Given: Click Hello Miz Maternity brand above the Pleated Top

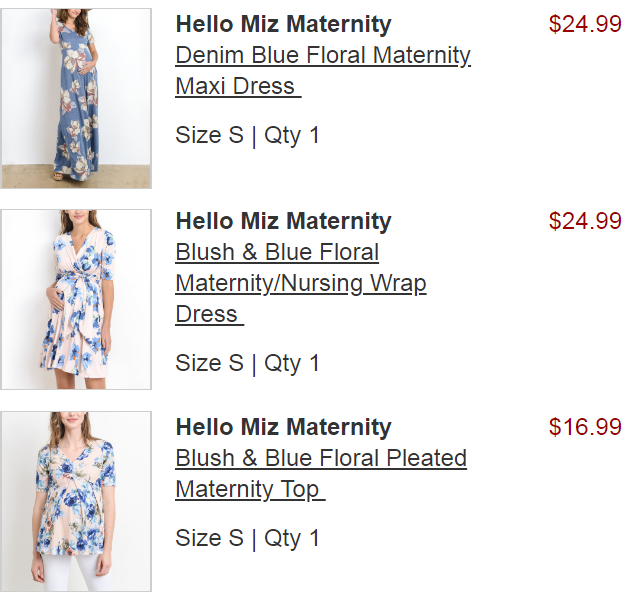Looking at the screenshot, I should [x=283, y=428].
